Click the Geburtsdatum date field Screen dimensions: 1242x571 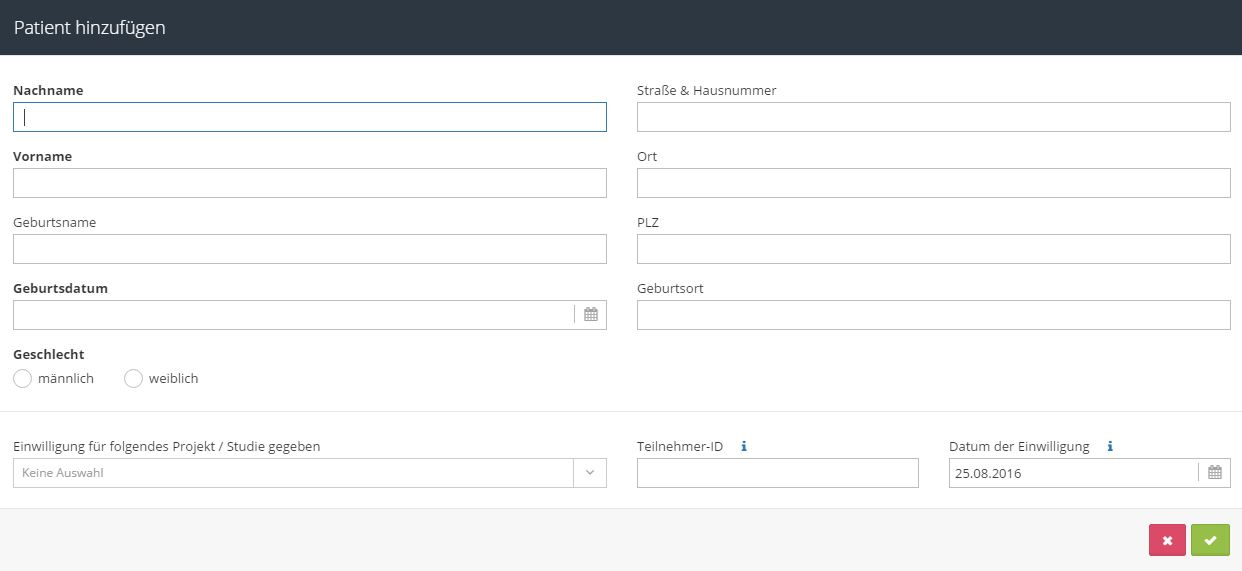pyautogui.click(x=294, y=315)
